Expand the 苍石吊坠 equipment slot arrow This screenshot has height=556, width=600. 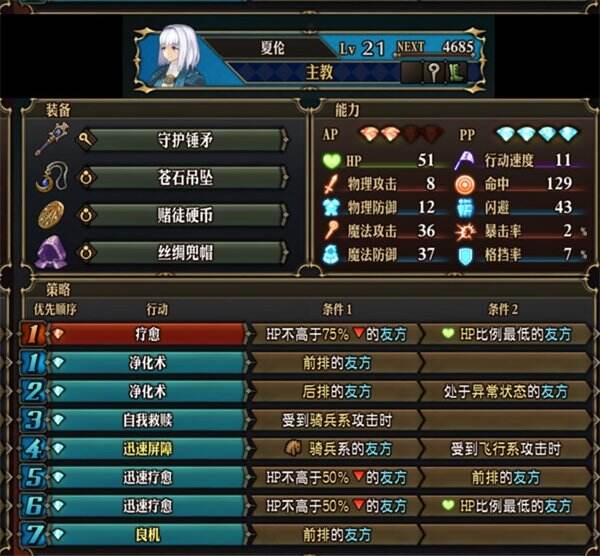coord(285,177)
